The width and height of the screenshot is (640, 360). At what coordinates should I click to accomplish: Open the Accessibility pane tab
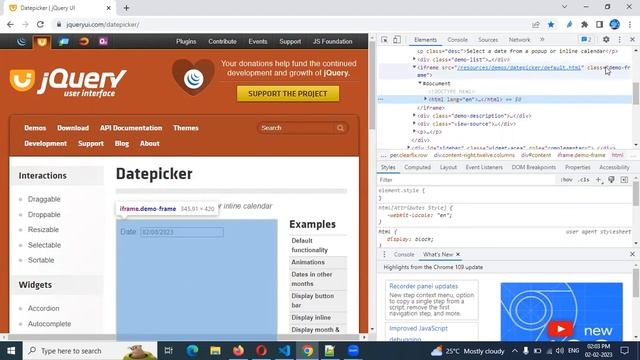tap(614, 167)
